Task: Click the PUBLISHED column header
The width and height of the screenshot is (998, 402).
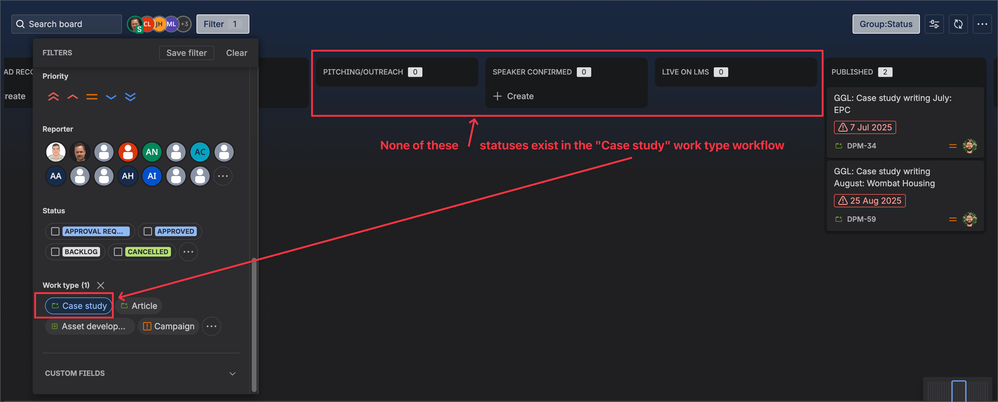Action: coord(852,72)
